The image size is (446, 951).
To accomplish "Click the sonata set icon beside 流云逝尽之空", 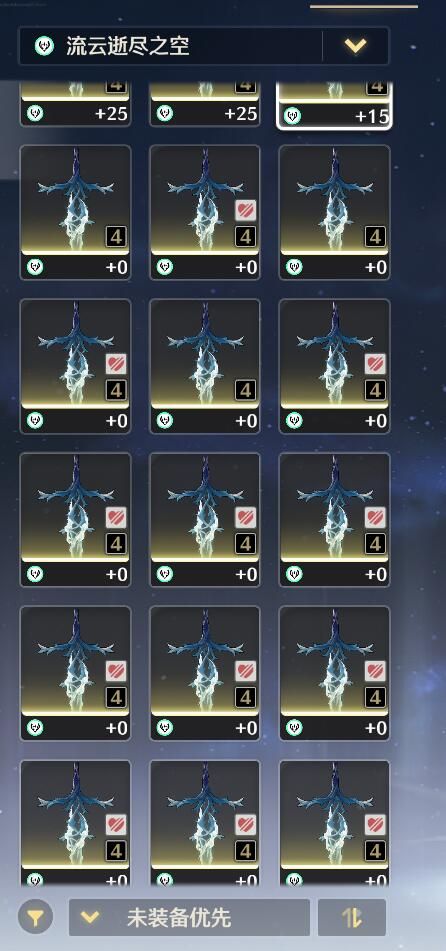I will point(44,45).
